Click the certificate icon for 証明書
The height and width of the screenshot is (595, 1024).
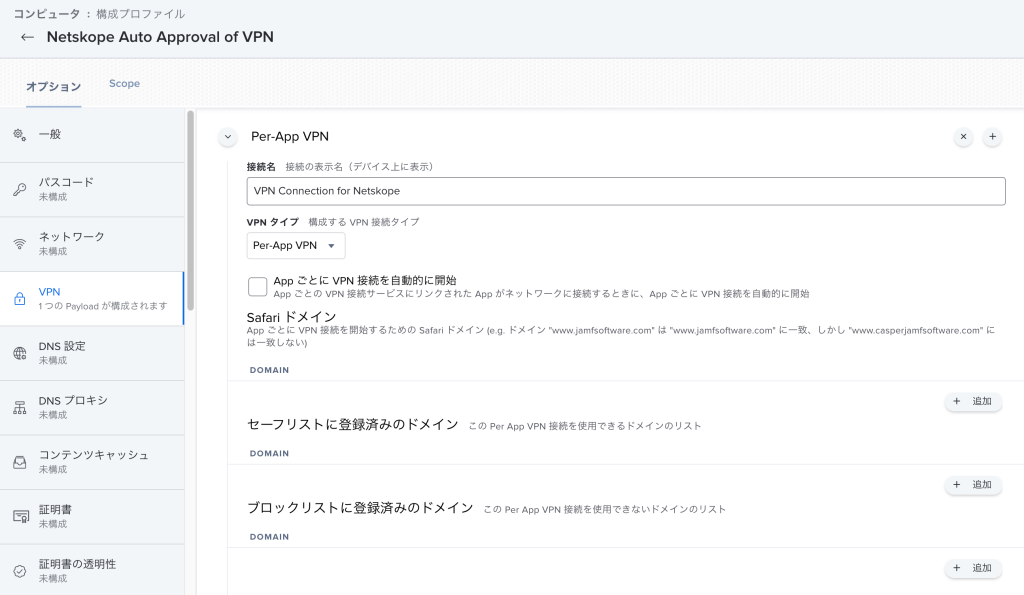[20, 517]
